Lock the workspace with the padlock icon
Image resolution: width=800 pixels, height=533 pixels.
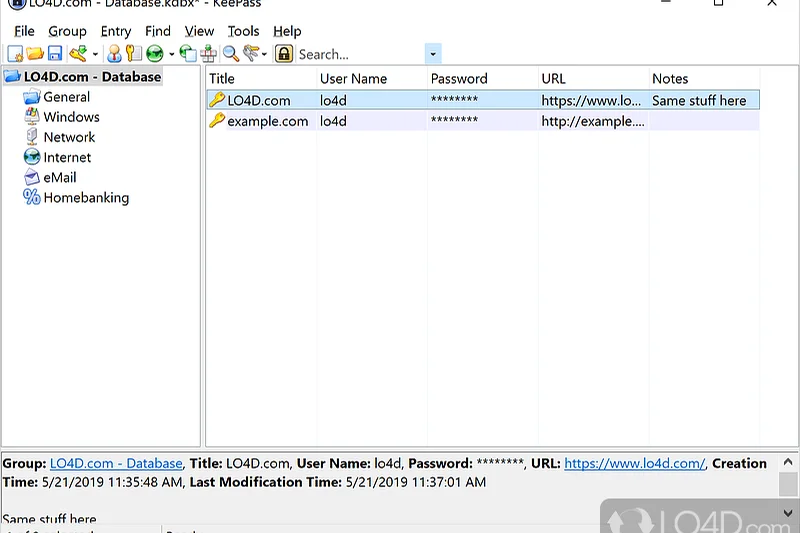284,54
